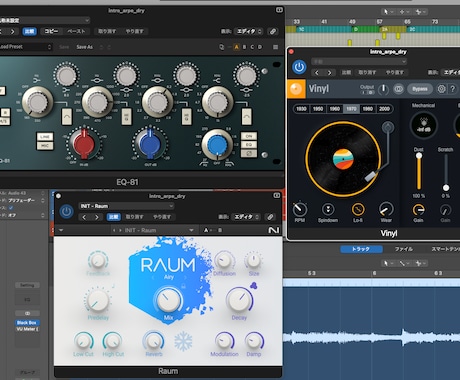The height and width of the screenshot is (380, 460).
Task: Click the RPM control in Vinyl
Action: (300, 209)
